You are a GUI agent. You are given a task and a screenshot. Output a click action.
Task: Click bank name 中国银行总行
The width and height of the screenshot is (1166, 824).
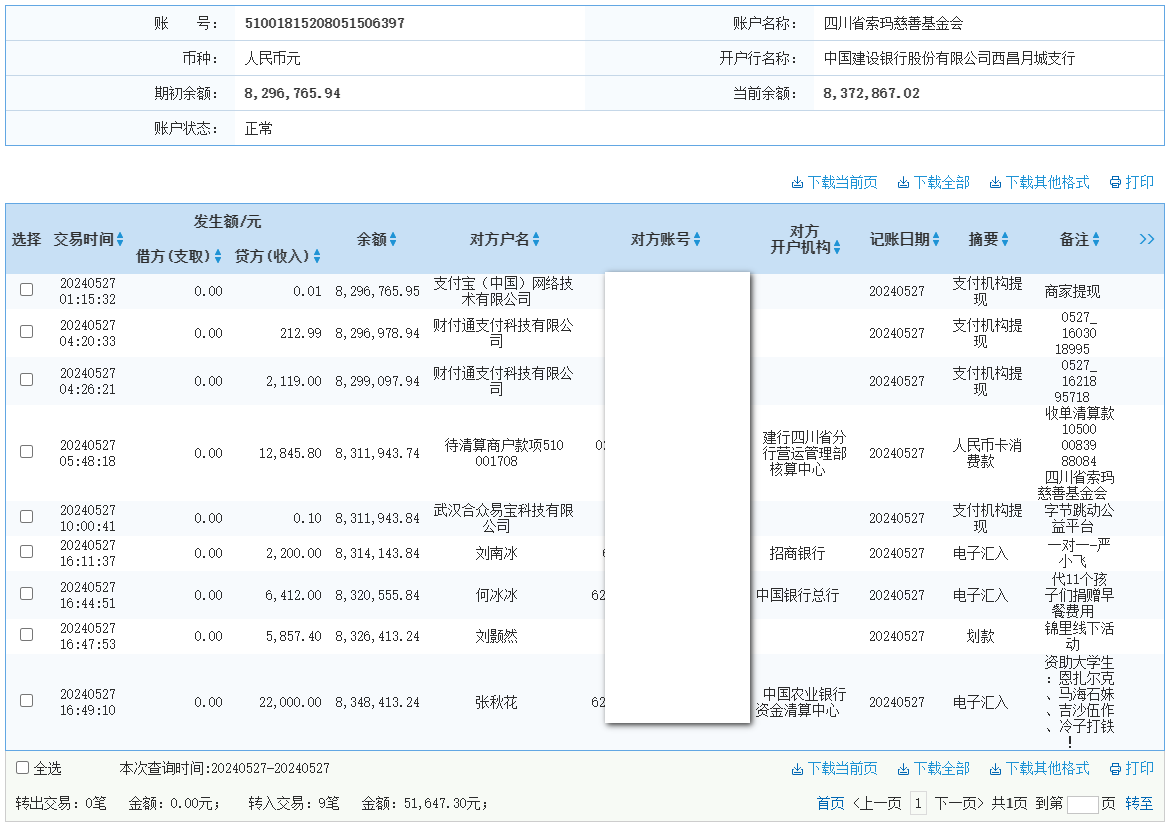[x=797, y=595]
